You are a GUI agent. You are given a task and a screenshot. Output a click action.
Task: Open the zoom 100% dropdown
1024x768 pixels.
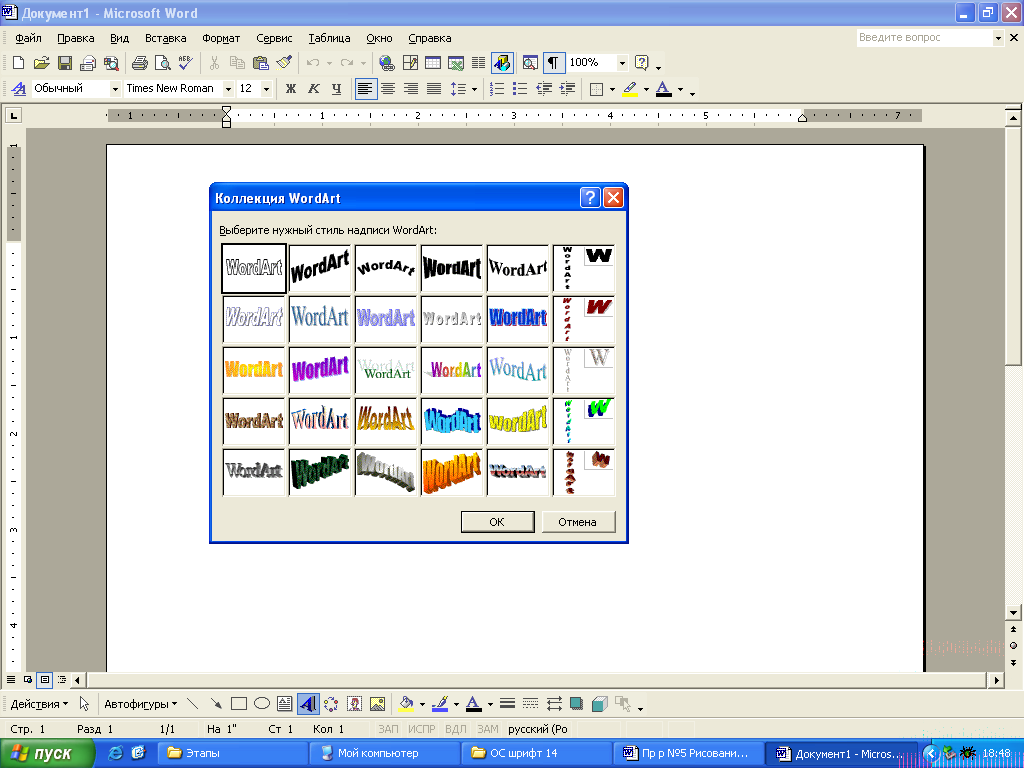click(x=622, y=63)
